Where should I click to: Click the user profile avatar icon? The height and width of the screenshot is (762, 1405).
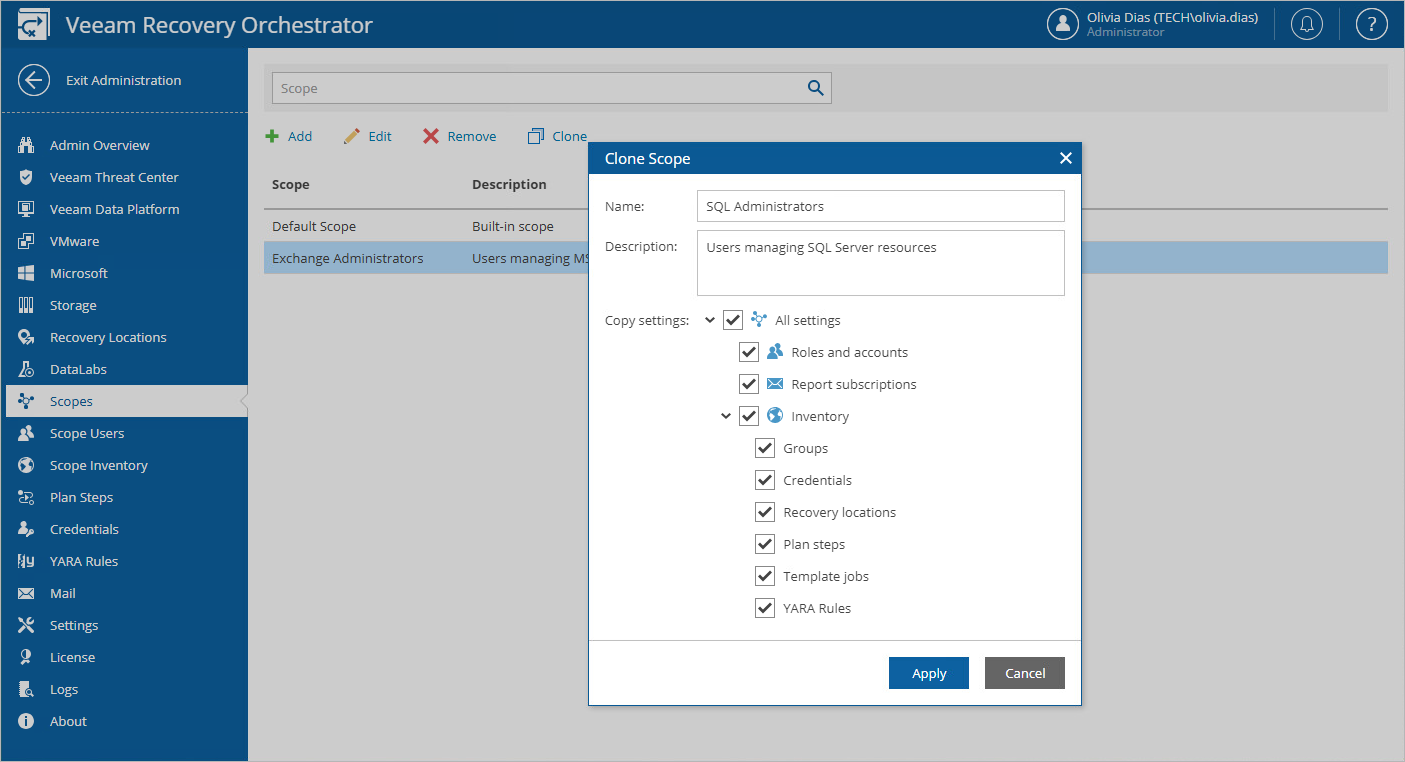(1062, 24)
